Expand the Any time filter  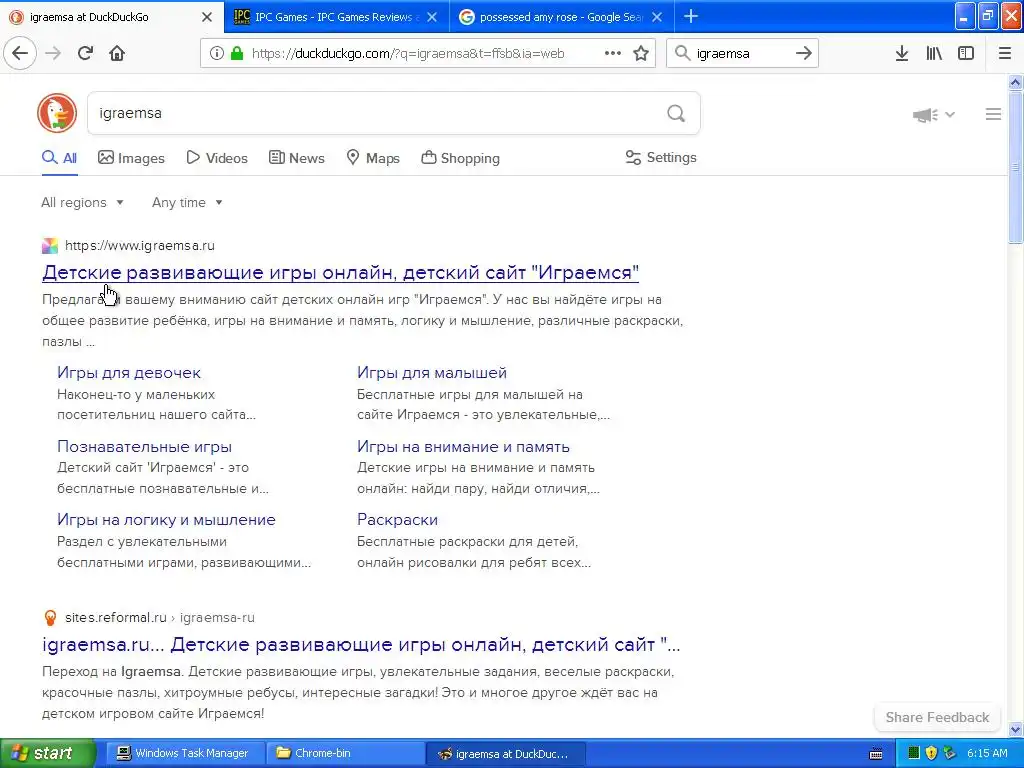click(x=187, y=202)
